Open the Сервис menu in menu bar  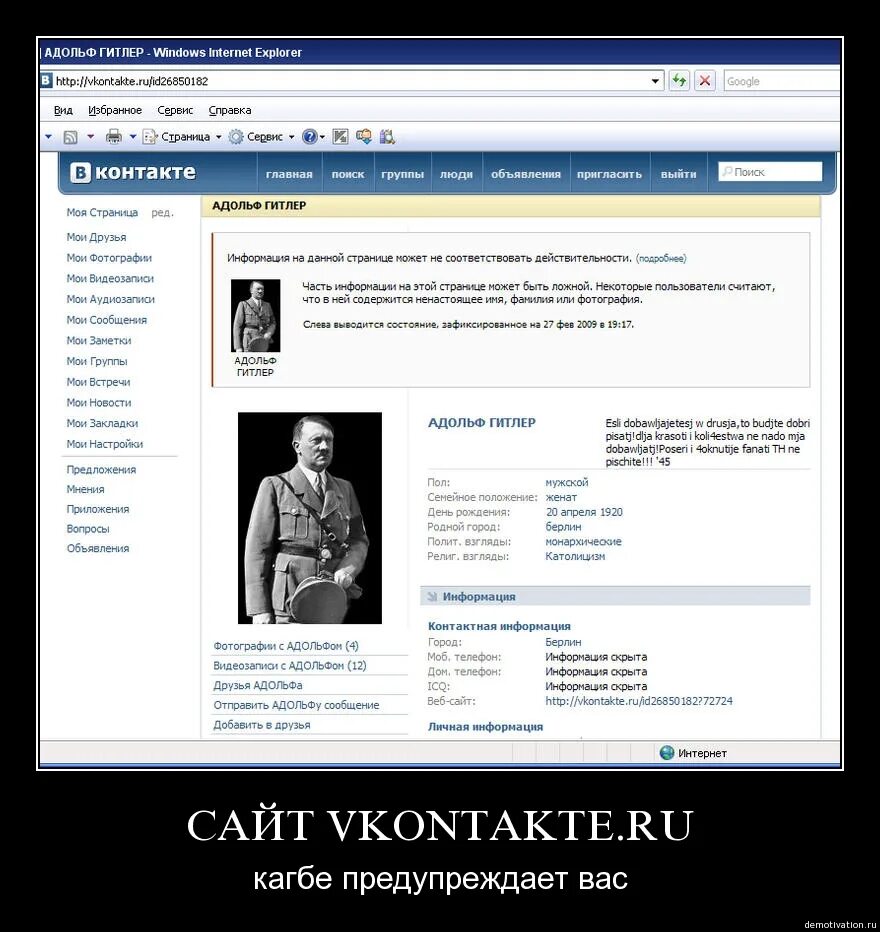coord(175,110)
